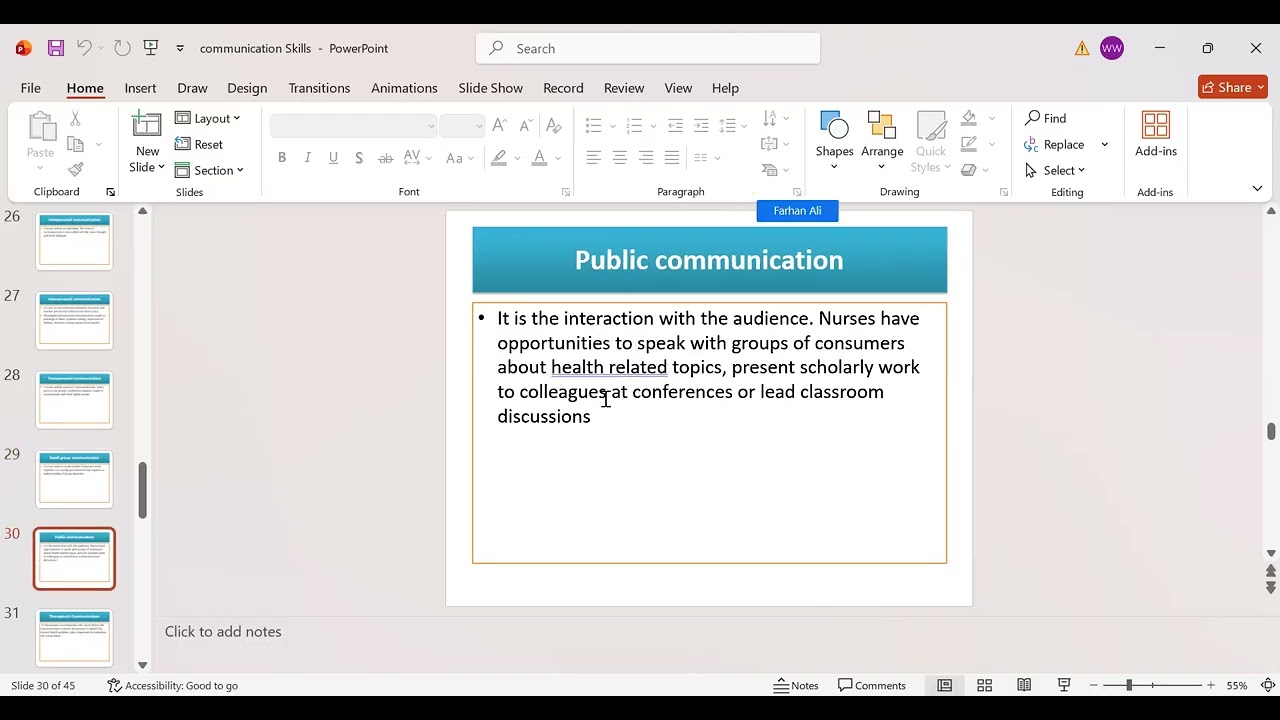The image size is (1280, 720).
Task: Switch to Slide Sorter view icon
Action: [984, 685]
